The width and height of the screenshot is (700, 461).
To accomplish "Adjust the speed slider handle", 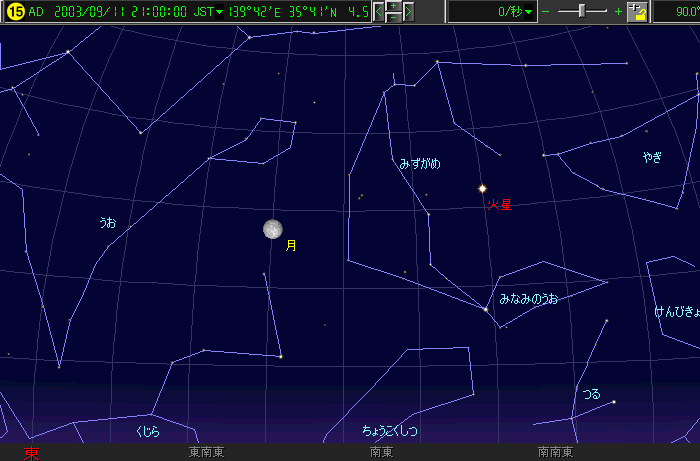I will tap(583, 11).
